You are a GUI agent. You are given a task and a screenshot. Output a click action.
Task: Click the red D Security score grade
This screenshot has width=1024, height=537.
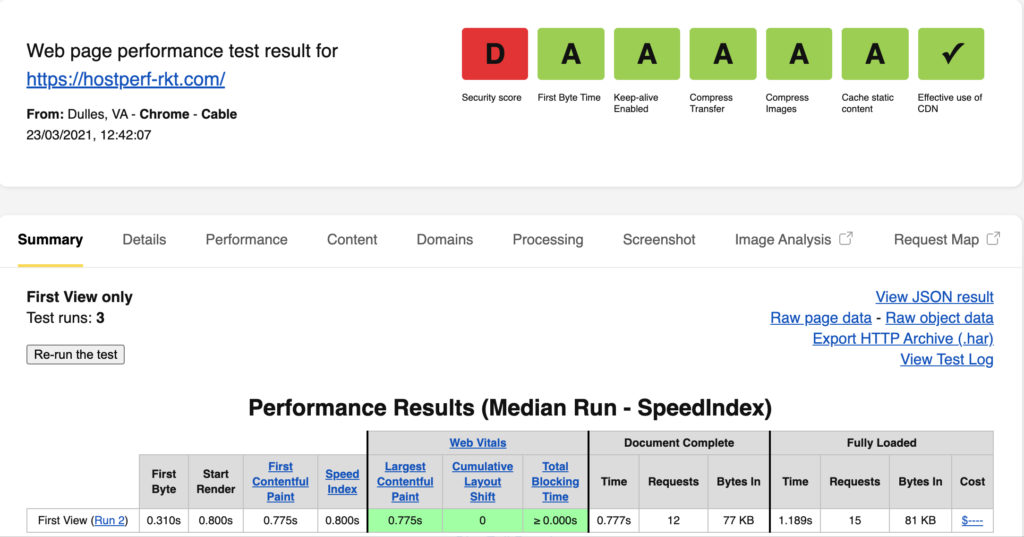(x=494, y=54)
